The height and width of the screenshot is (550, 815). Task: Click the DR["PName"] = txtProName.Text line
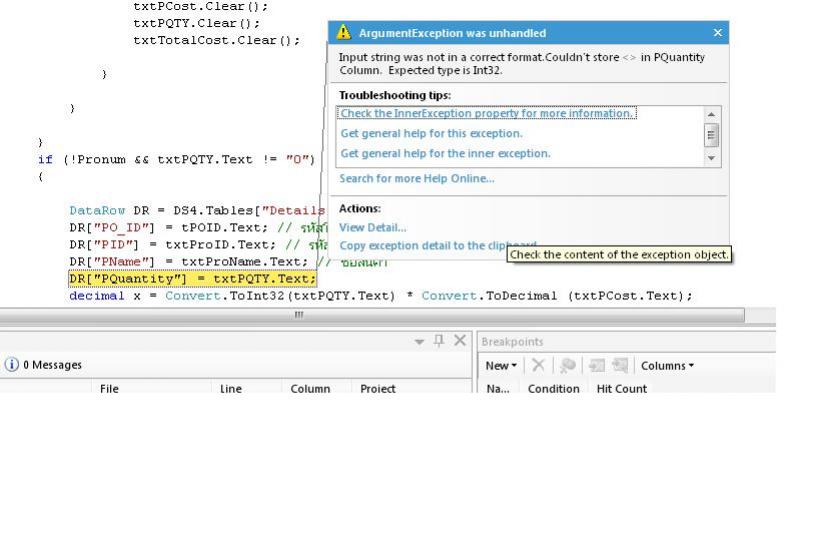189,262
